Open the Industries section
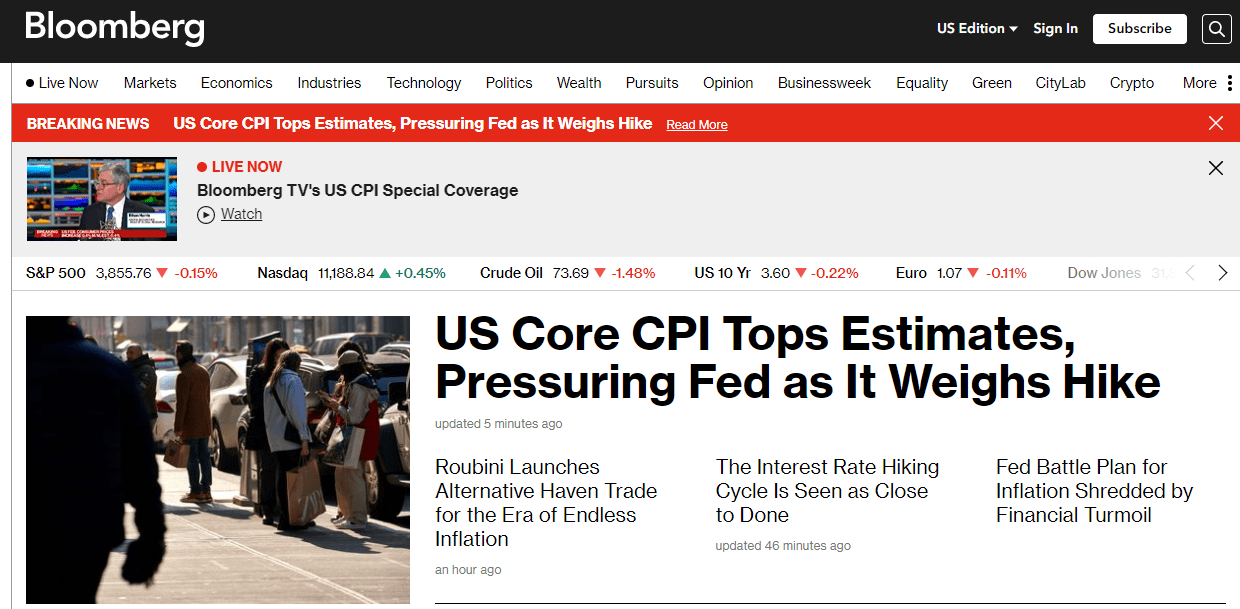The image size is (1240, 609). [329, 83]
